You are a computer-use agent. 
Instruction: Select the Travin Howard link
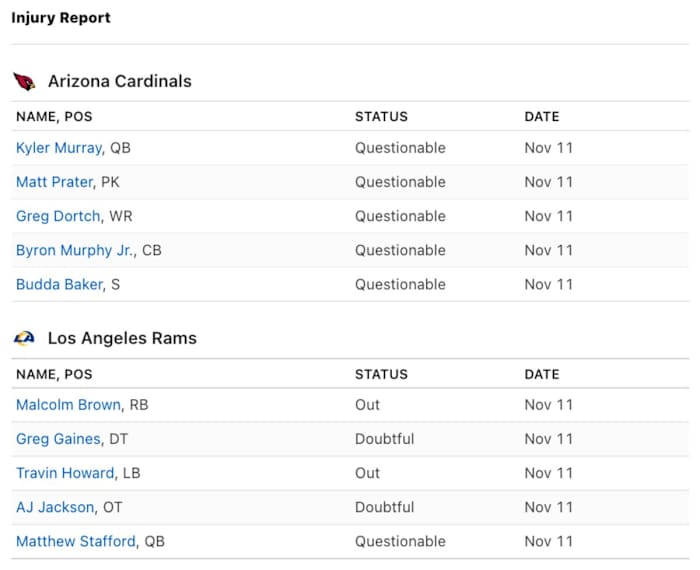tap(65, 473)
